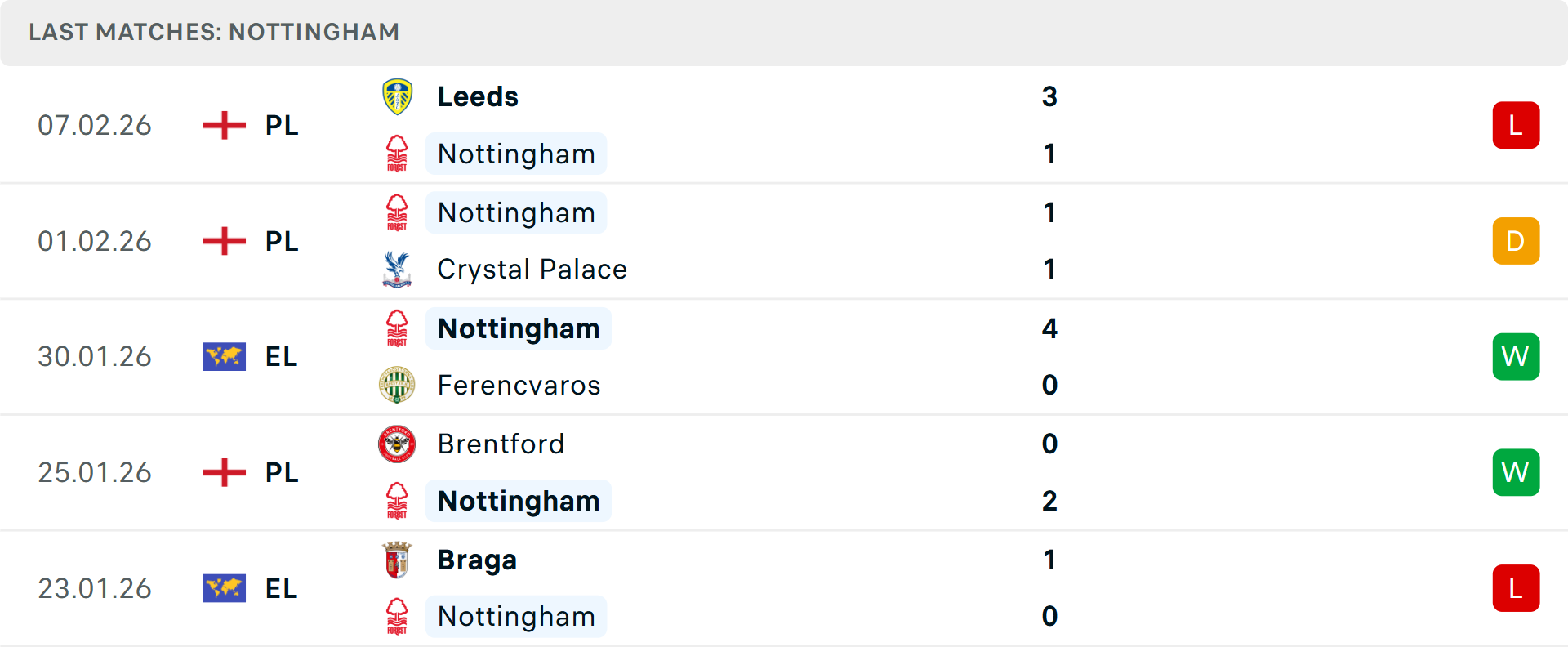Click green W badge for Ferencvaros match
Screen dimensions: 1568x647
click(1516, 356)
